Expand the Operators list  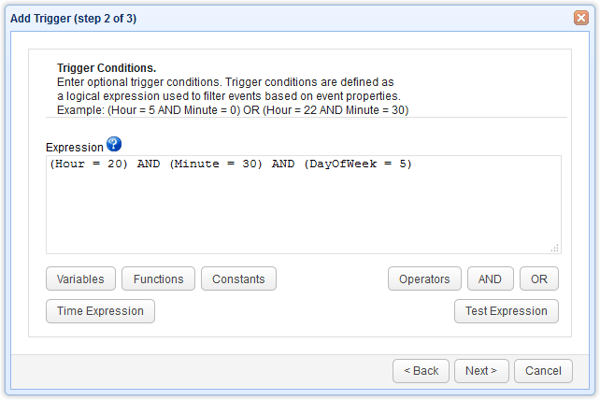[x=425, y=279]
